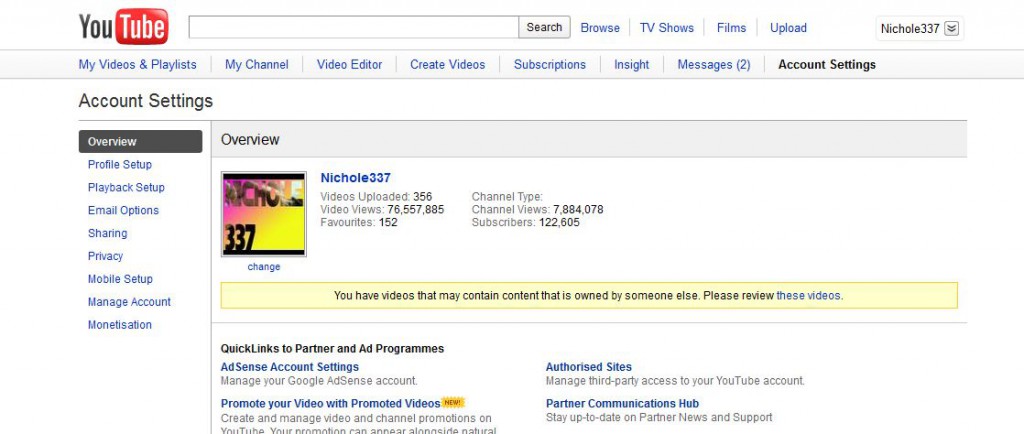Click the change link under the avatar
Viewport: 1024px width, 434px height.
(264, 266)
